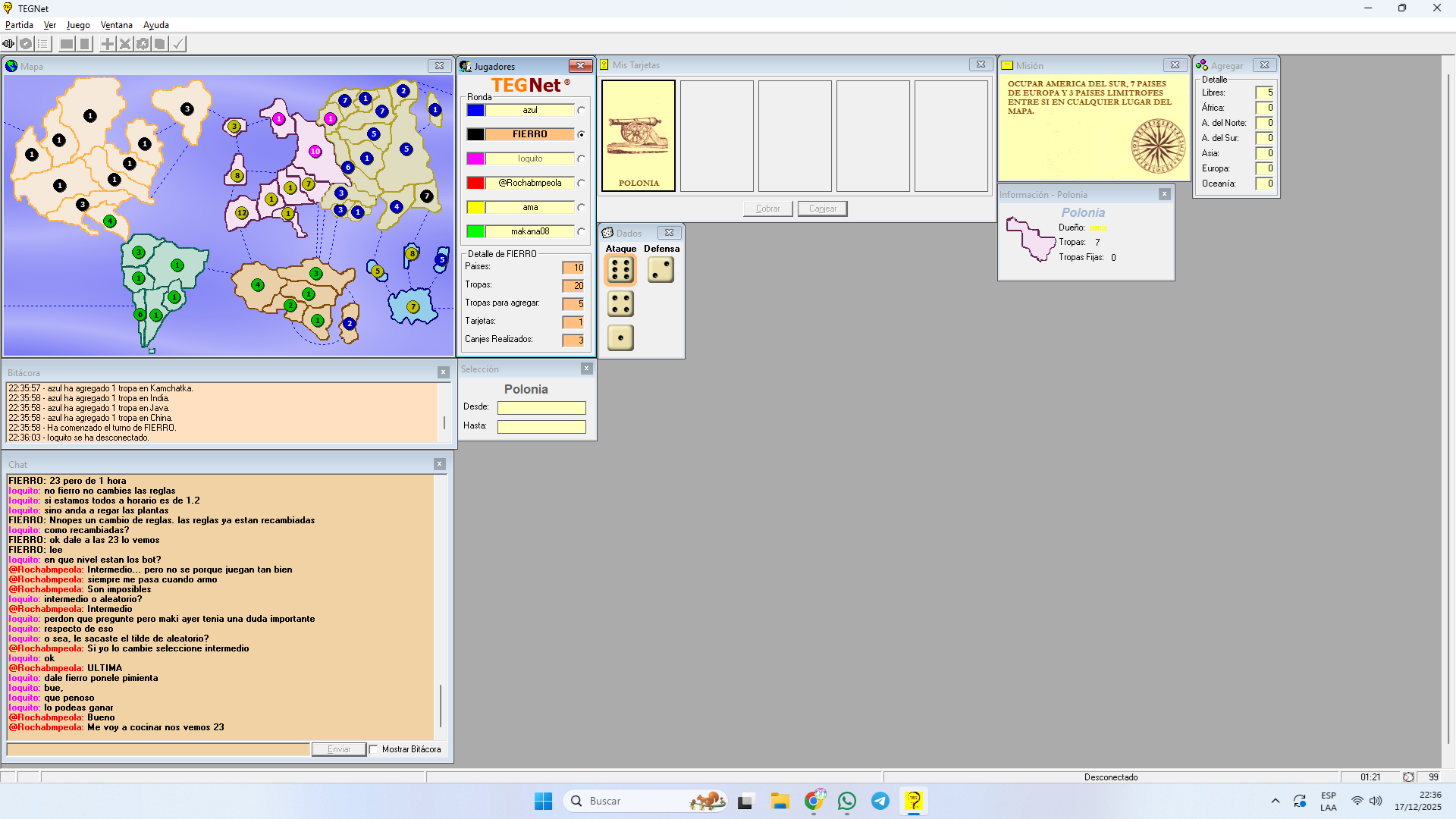1456x819 pixels.
Task: Open the Ventana menu
Action: pyautogui.click(x=117, y=25)
